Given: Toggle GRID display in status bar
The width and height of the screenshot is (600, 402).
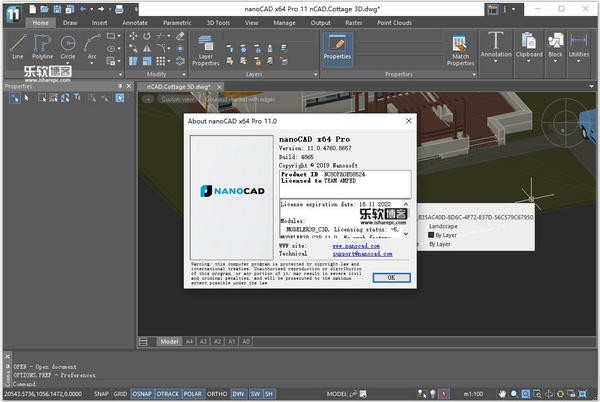Looking at the screenshot, I should point(119,395).
